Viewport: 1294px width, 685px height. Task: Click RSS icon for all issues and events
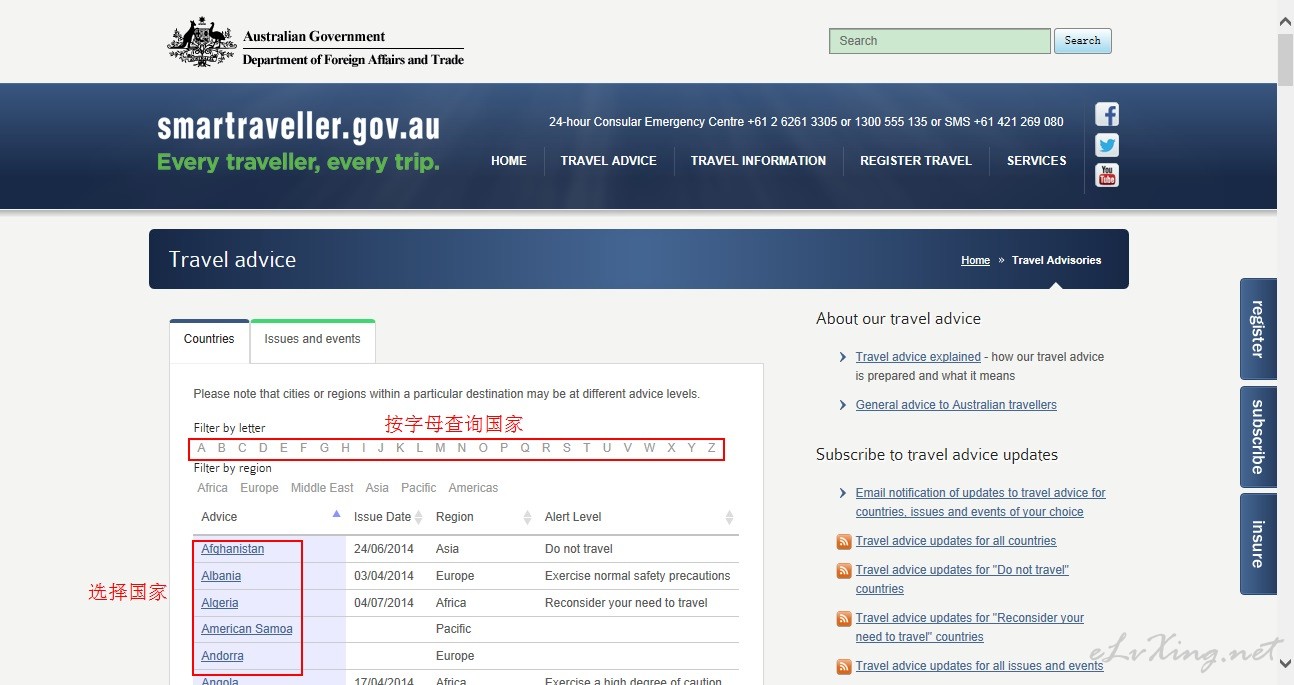(844, 666)
